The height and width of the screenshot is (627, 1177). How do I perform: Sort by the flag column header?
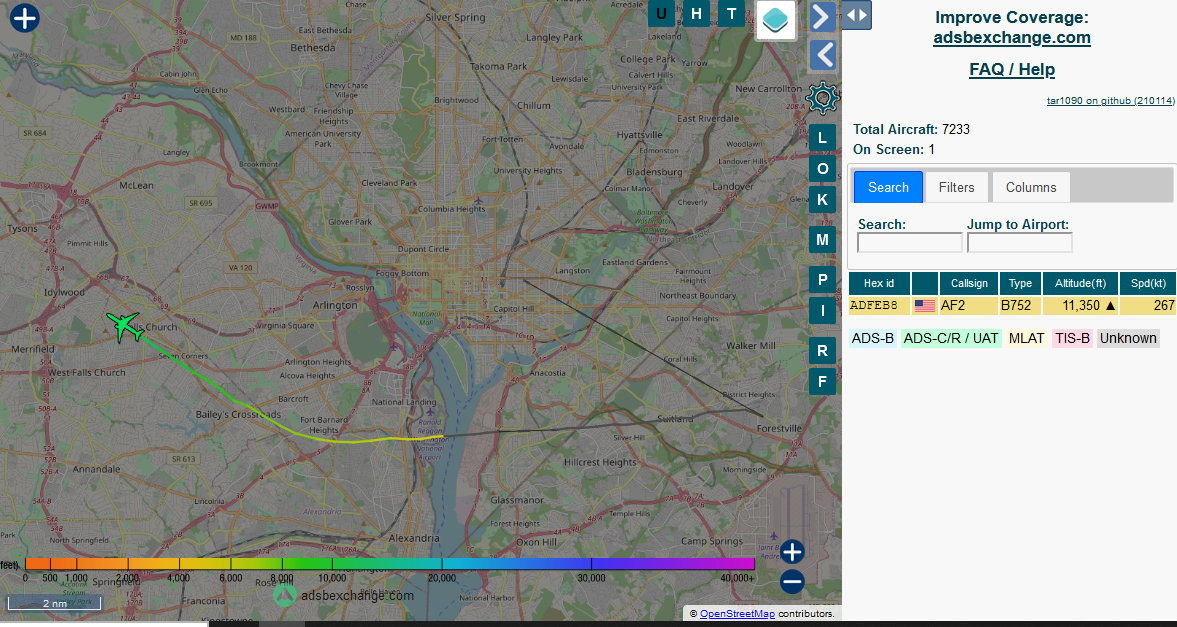click(x=925, y=283)
